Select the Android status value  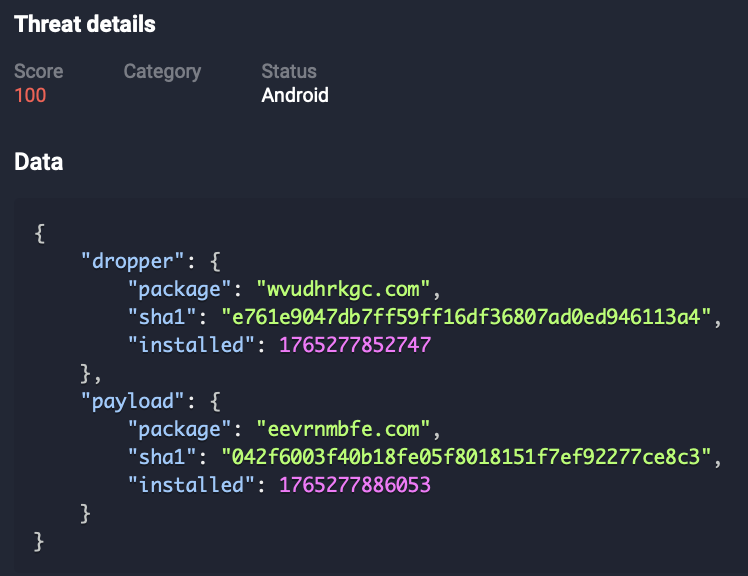coord(295,96)
